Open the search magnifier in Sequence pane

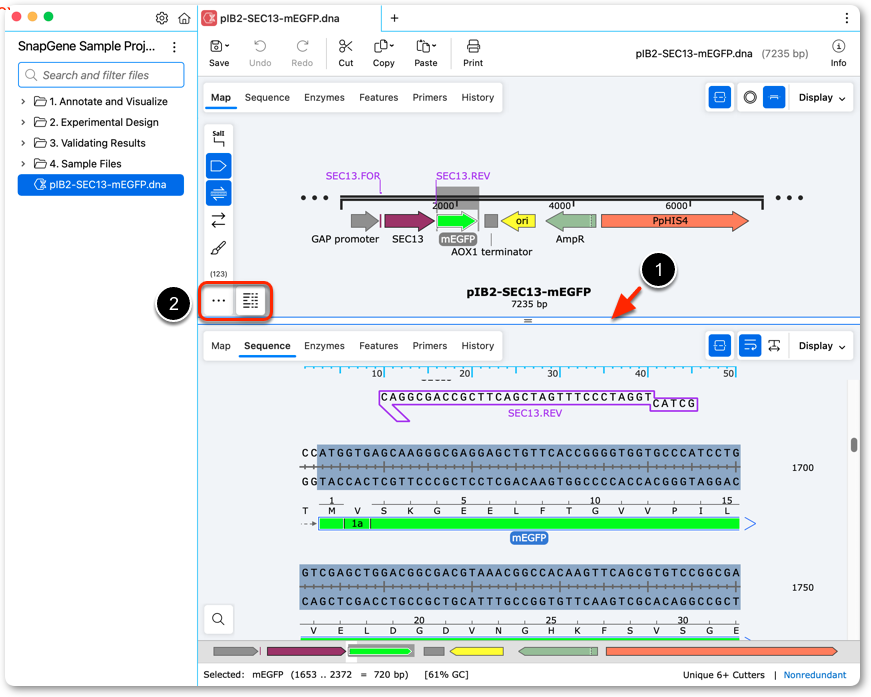pyautogui.click(x=218, y=619)
